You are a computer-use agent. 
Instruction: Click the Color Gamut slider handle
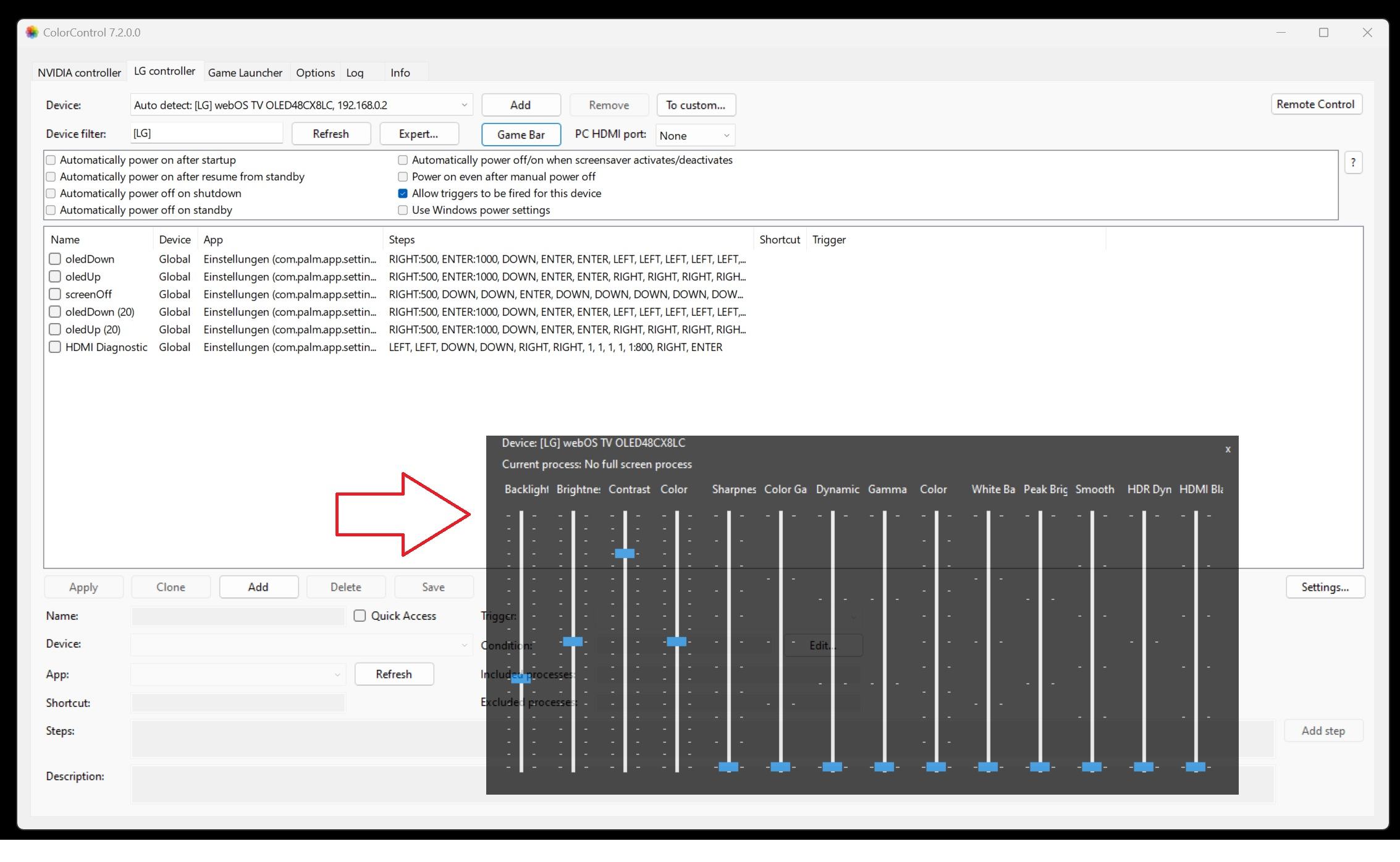point(780,767)
